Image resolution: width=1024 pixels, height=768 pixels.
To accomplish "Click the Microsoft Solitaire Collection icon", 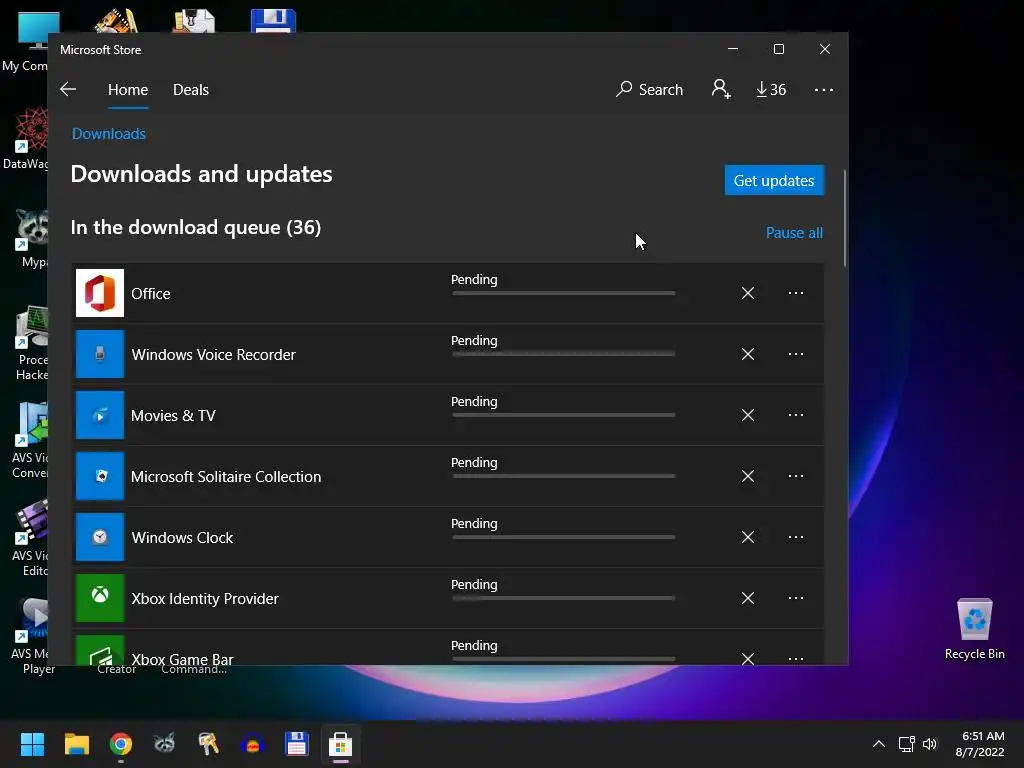I will [100, 476].
